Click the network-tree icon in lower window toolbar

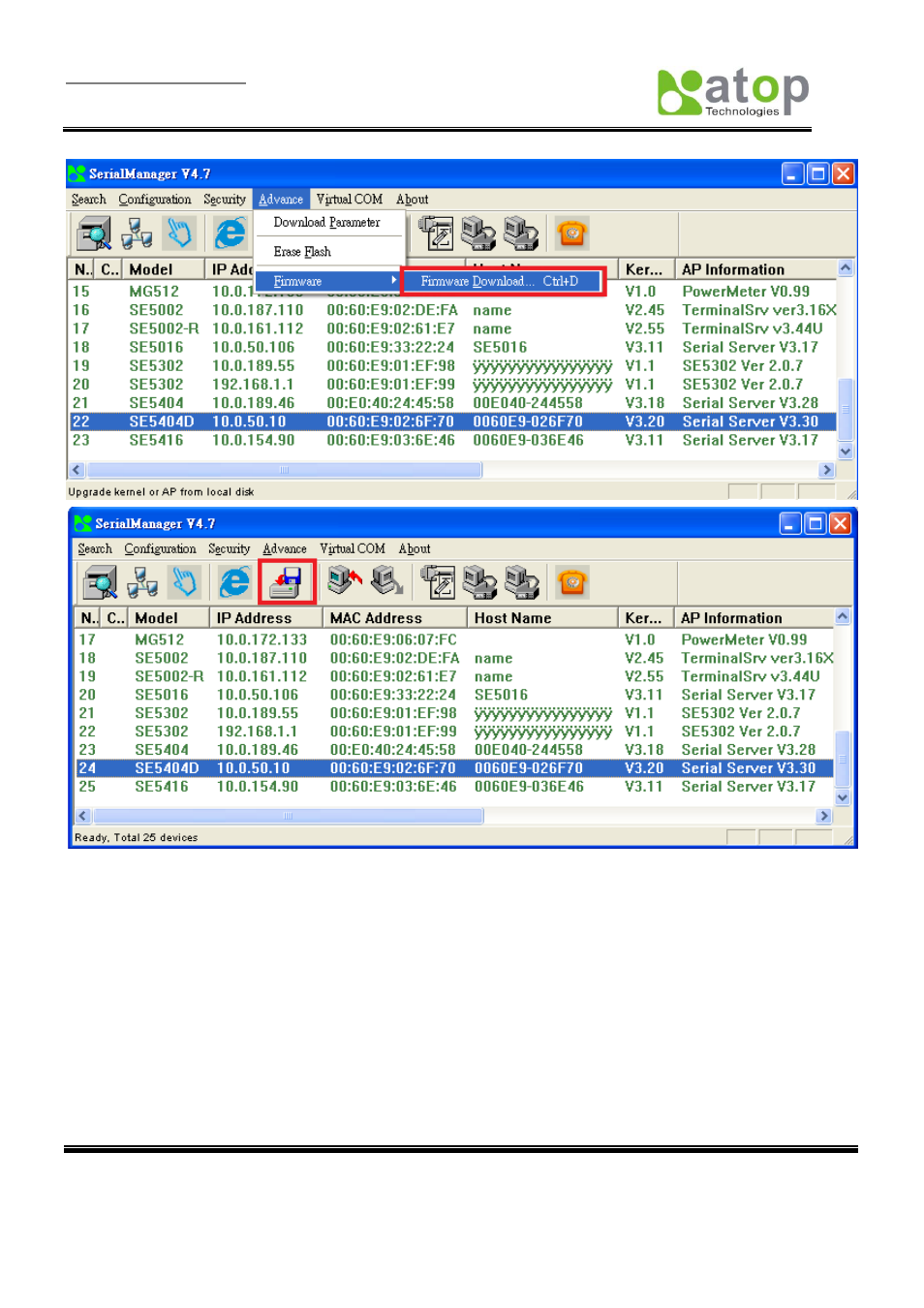142,582
